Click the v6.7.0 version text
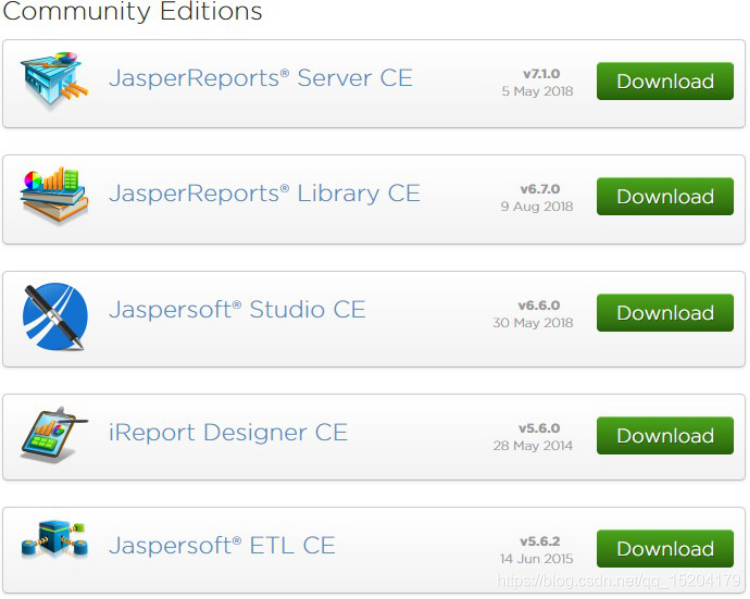Image resolution: width=750 pixels, height=599 pixels. [x=540, y=189]
